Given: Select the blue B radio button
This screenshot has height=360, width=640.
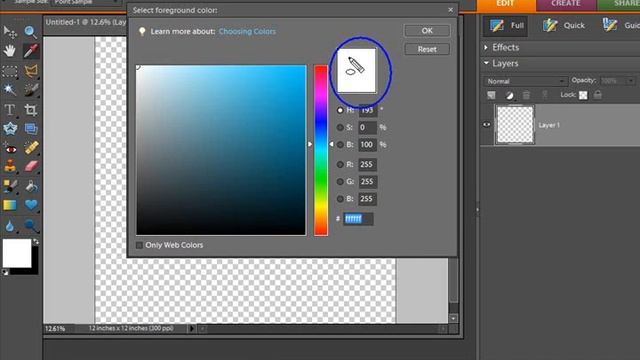Looking at the screenshot, I should pos(340,199).
